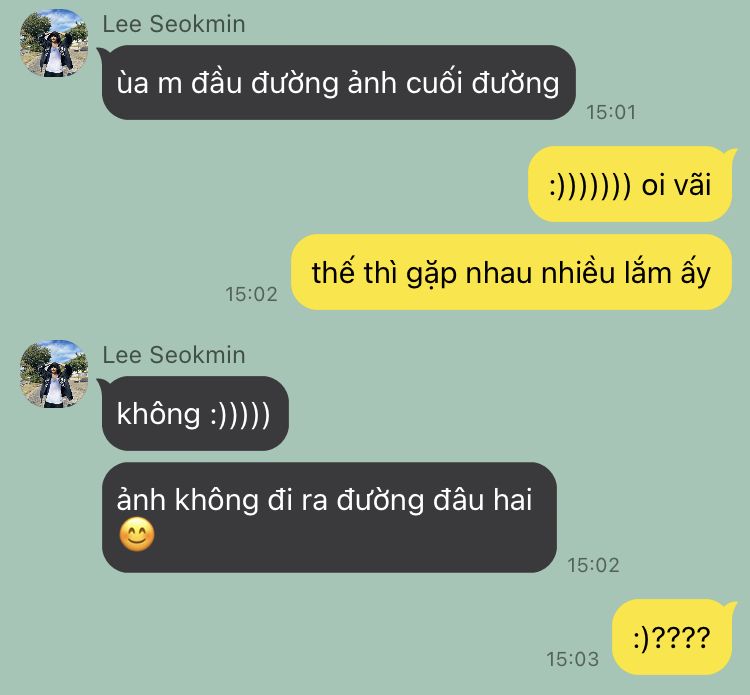Select the sender name above the 'không :)))))' bubble
This screenshot has height=695, width=750.
tap(174, 355)
